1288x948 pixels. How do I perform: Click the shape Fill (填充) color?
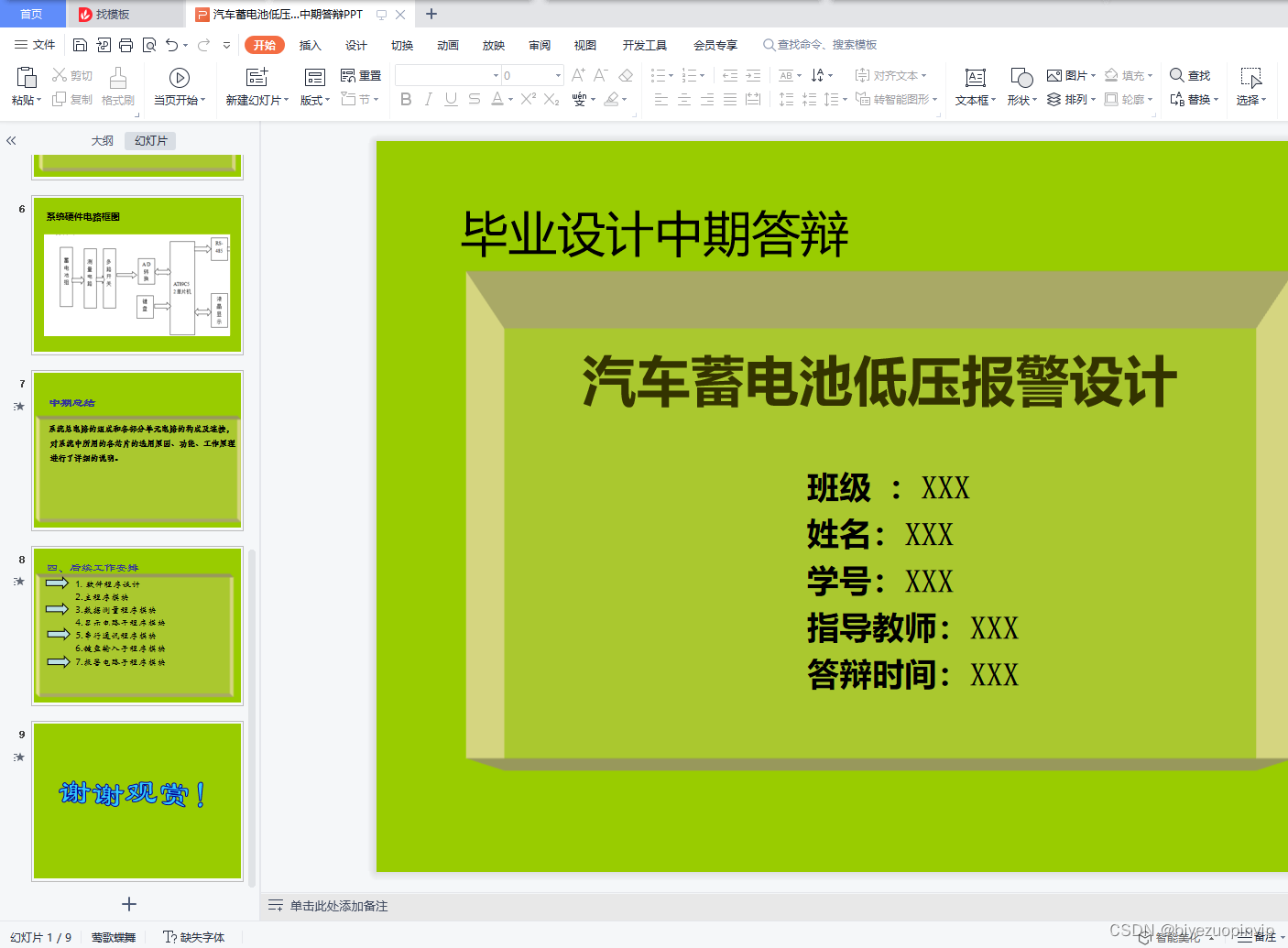1129,76
